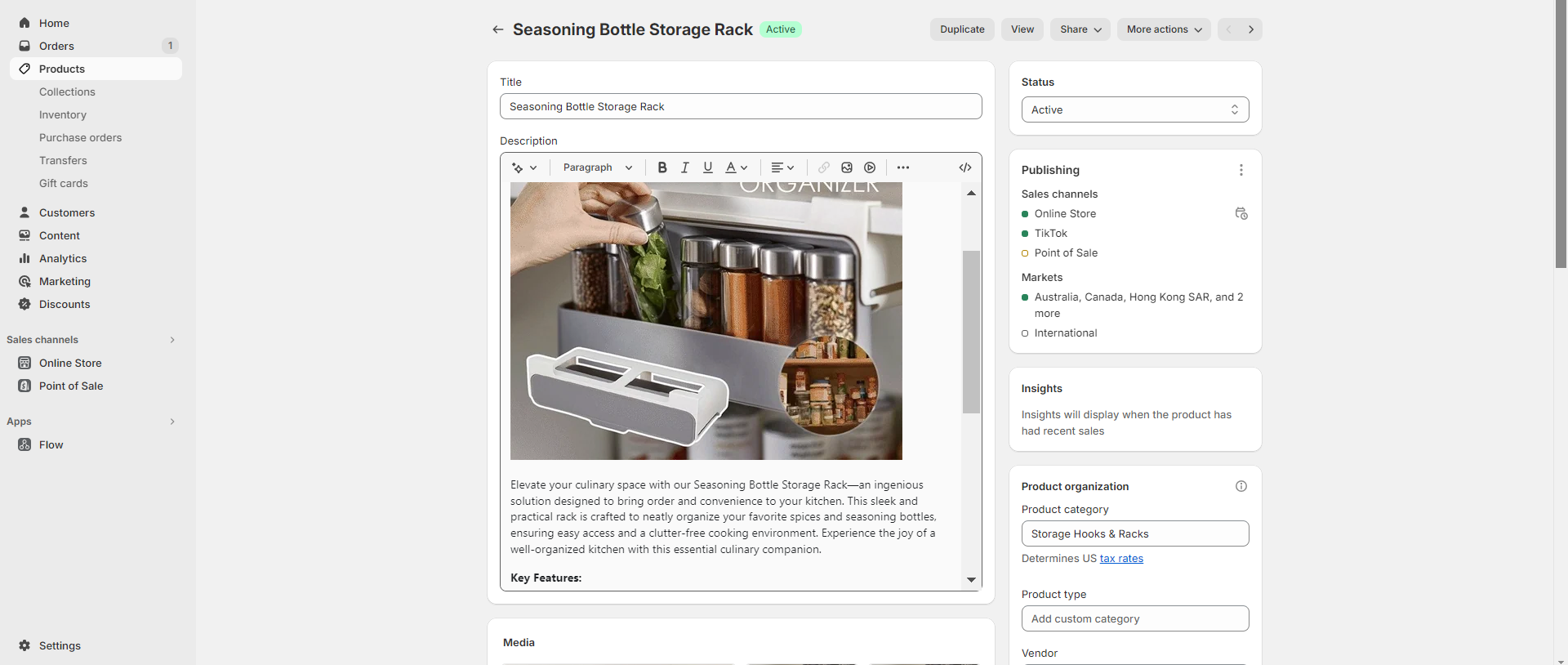1568x665 pixels.
Task: Apply underline formatting in description toolbar
Action: point(708,167)
